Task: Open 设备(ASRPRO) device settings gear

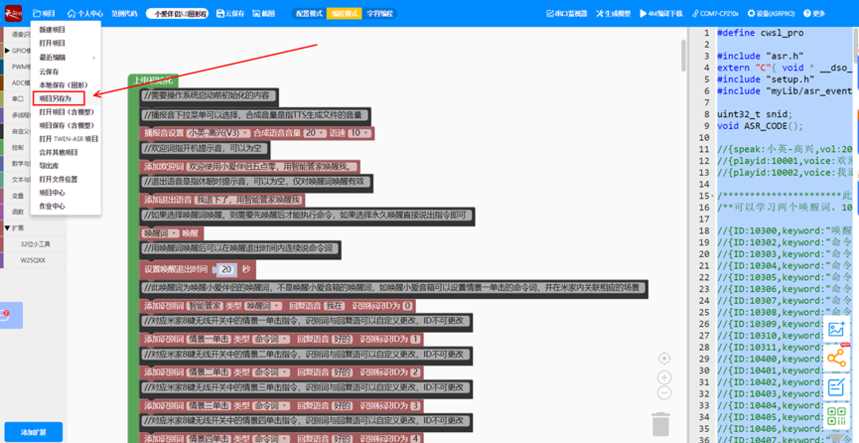Action: point(771,14)
